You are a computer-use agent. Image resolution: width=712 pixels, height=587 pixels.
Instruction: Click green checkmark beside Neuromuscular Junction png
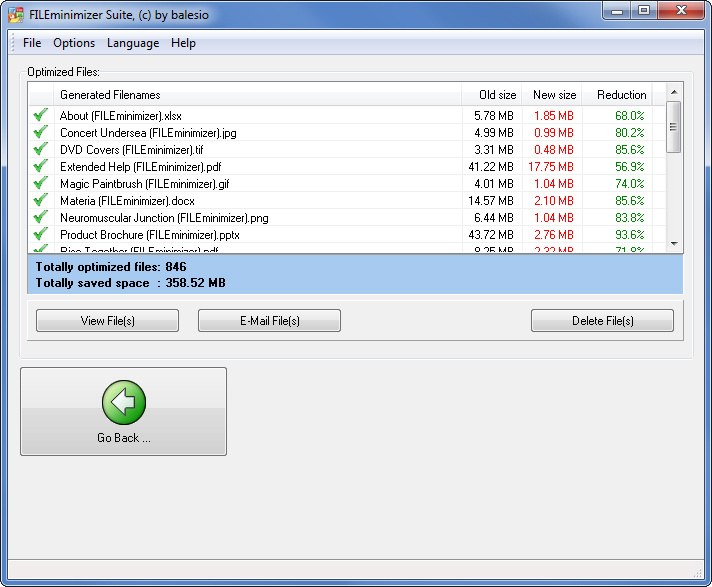41,217
